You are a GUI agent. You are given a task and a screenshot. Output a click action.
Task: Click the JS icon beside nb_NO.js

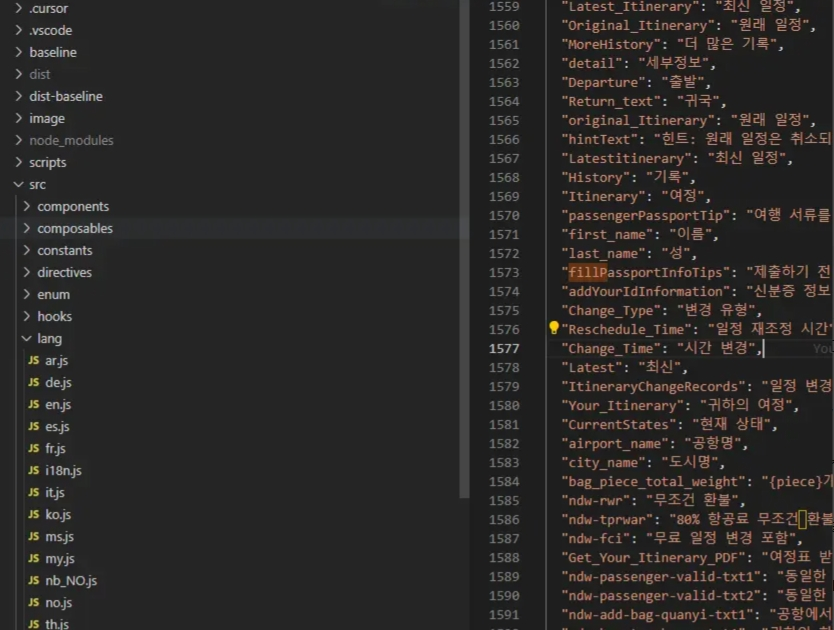33,580
